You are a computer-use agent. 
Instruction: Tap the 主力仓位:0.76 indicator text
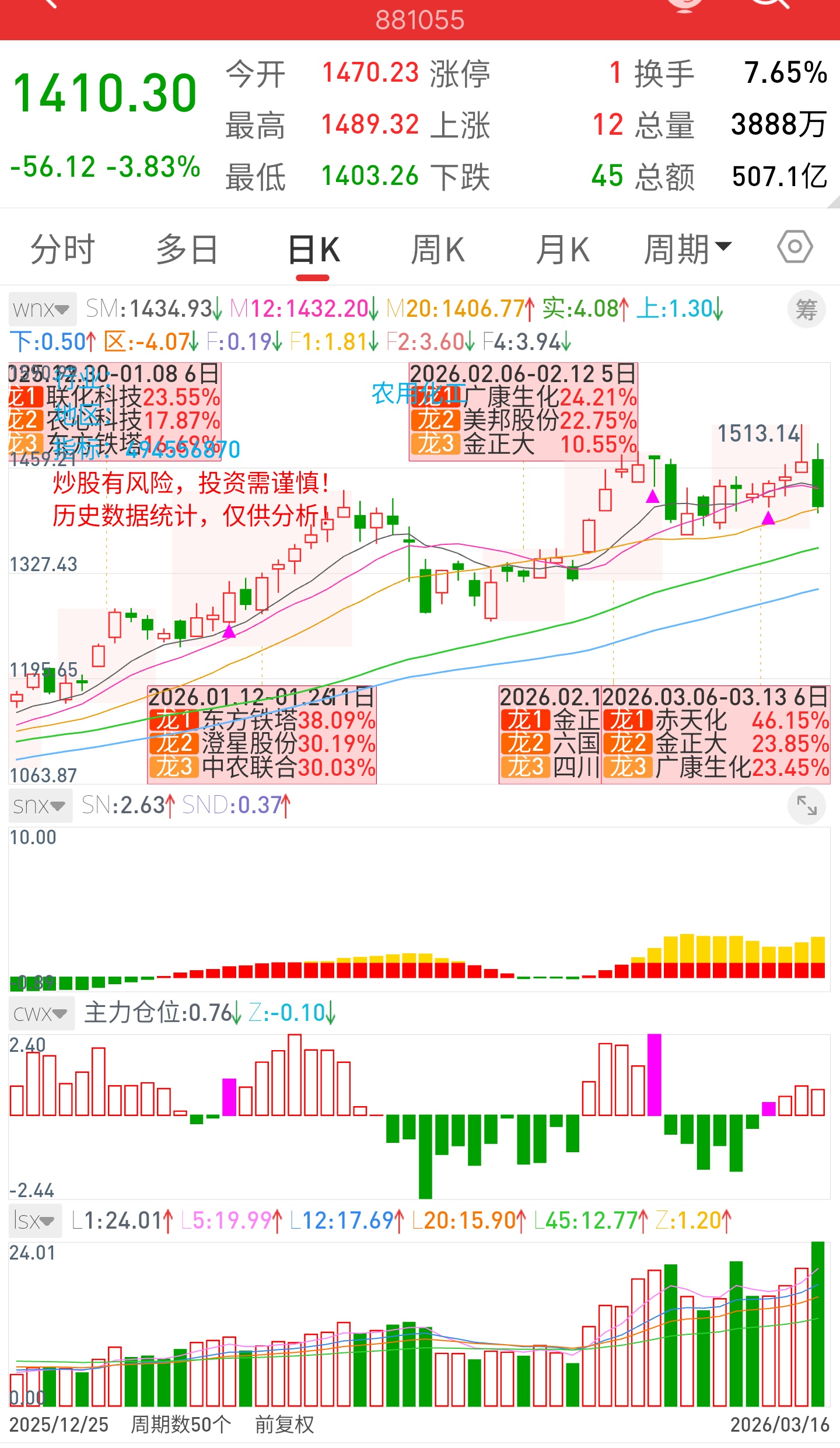[163, 1013]
